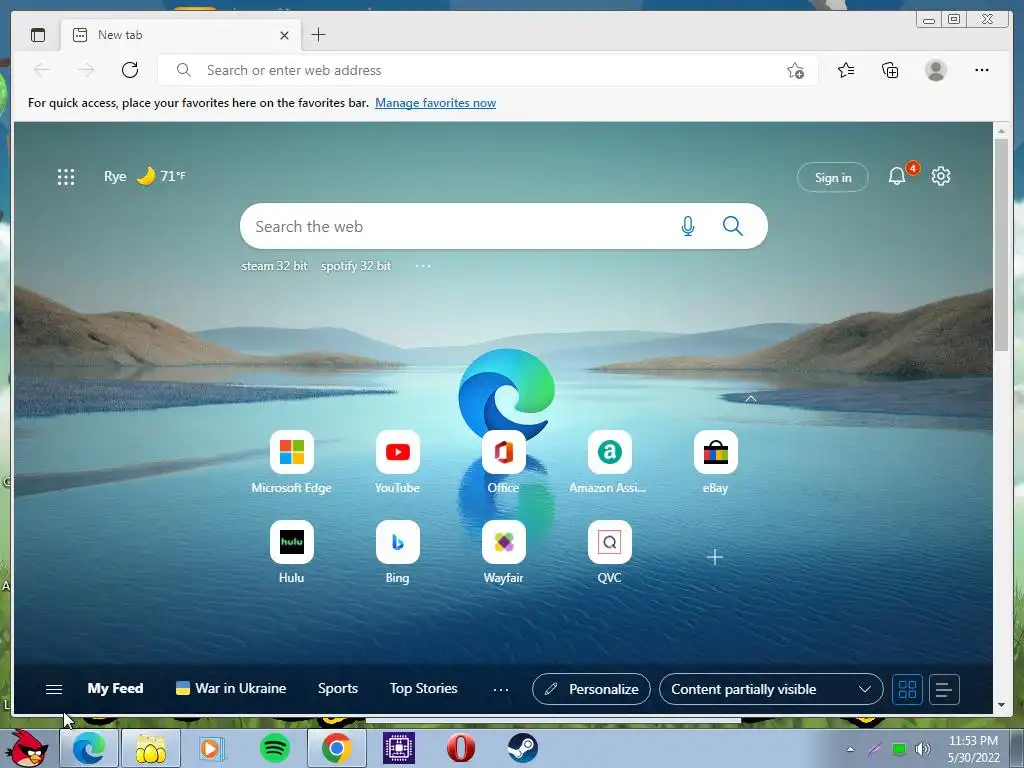Open the feed hamburger menu
This screenshot has height=768, width=1024.
(54, 689)
